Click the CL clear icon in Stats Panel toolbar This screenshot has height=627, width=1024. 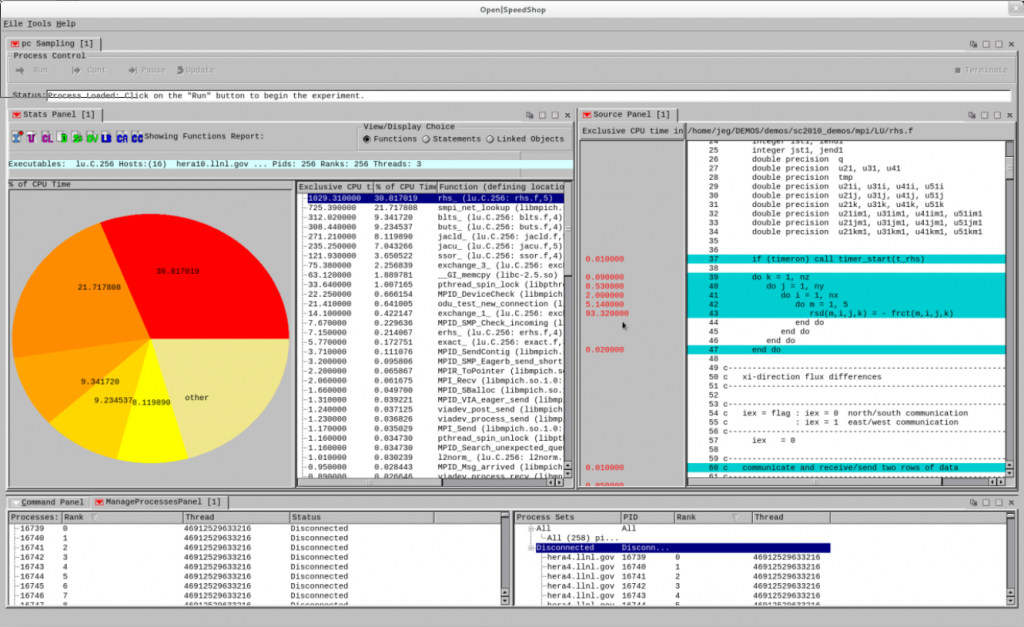click(47, 137)
